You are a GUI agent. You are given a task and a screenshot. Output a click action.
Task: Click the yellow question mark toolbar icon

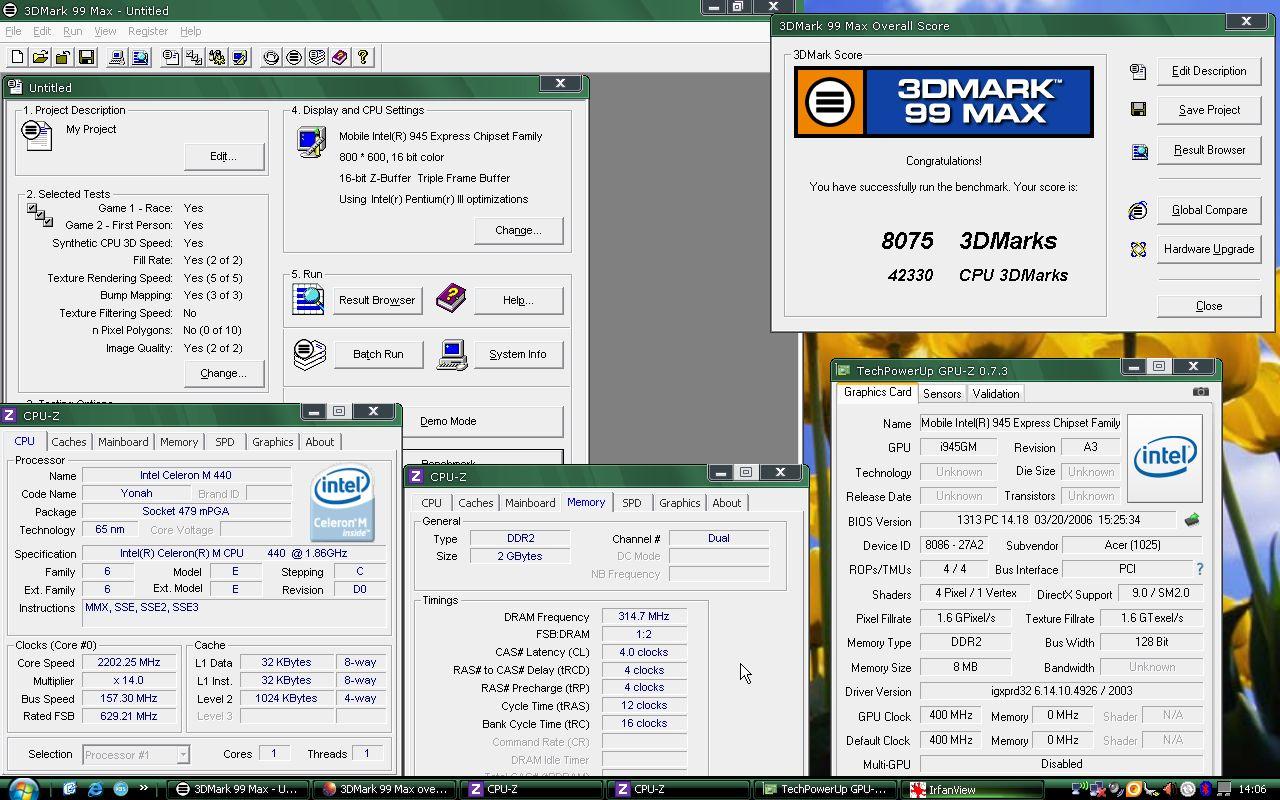pos(363,58)
